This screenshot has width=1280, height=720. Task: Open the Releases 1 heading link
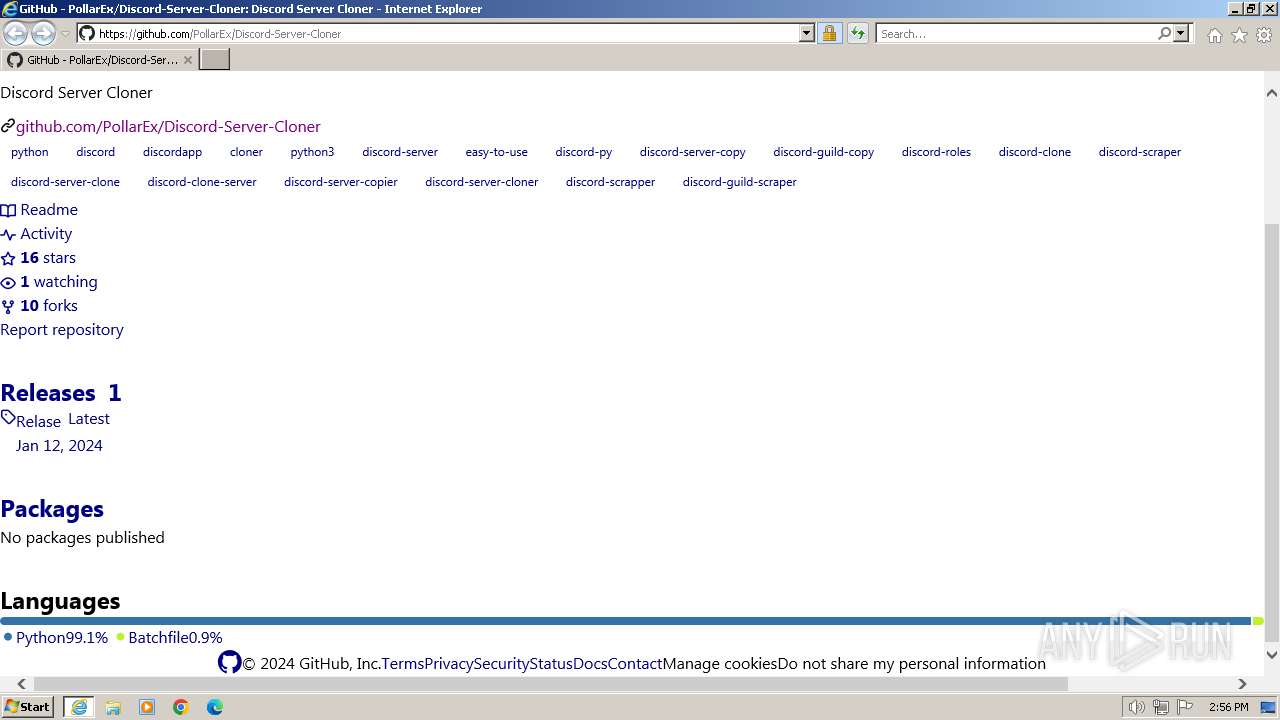coord(61,393)
